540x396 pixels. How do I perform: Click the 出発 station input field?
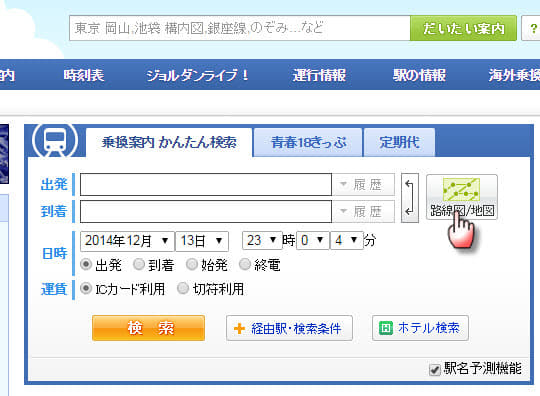click(206, 185)
